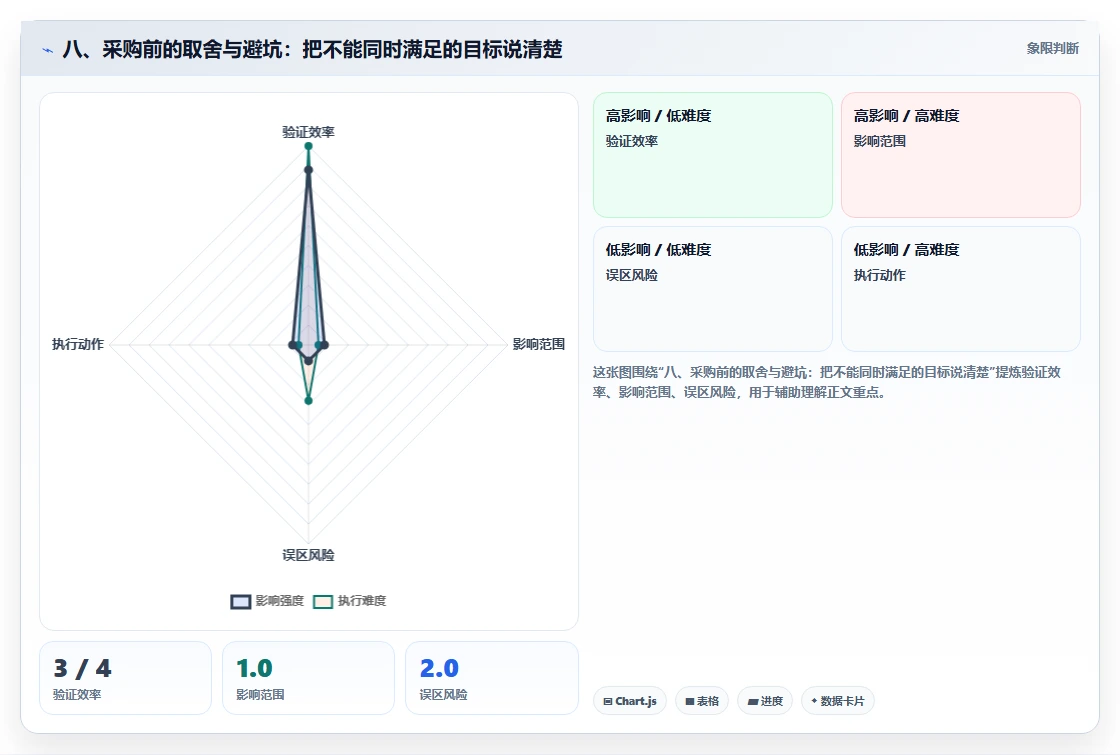1120x755 pixels.
Task: Click 误区风险 text in quadrant card
Action: point(631,275)
